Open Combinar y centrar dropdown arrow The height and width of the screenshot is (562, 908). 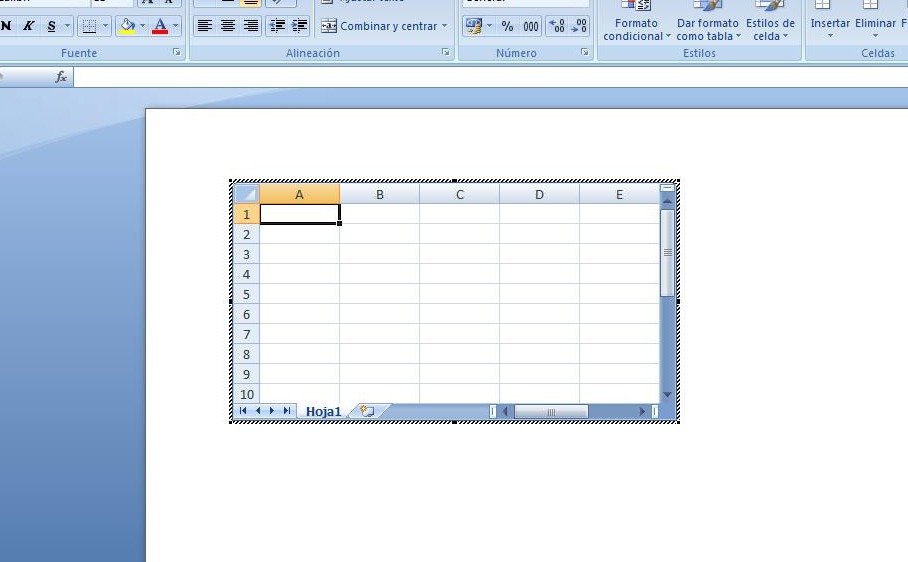pos(445,26)
